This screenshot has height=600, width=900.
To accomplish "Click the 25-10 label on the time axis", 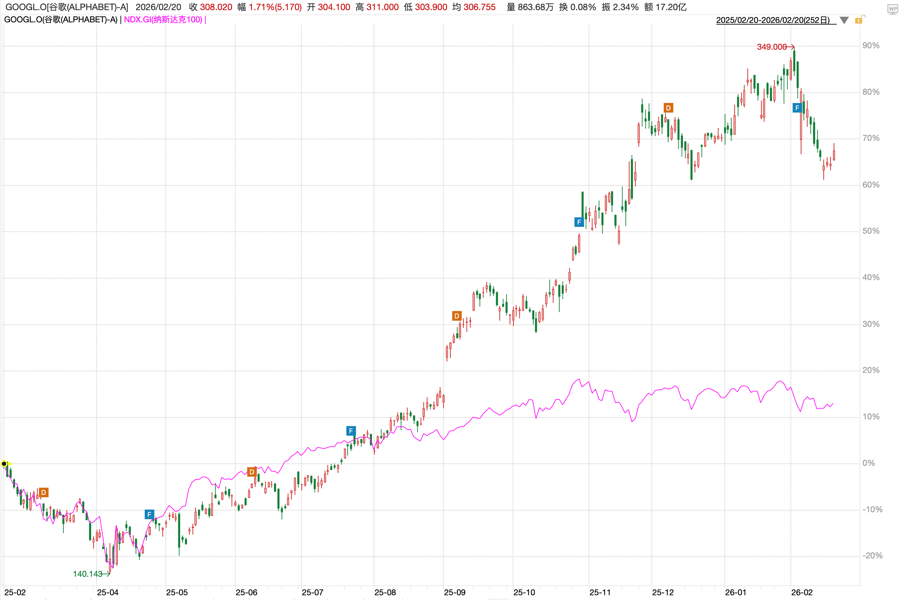I will point(524,592).
